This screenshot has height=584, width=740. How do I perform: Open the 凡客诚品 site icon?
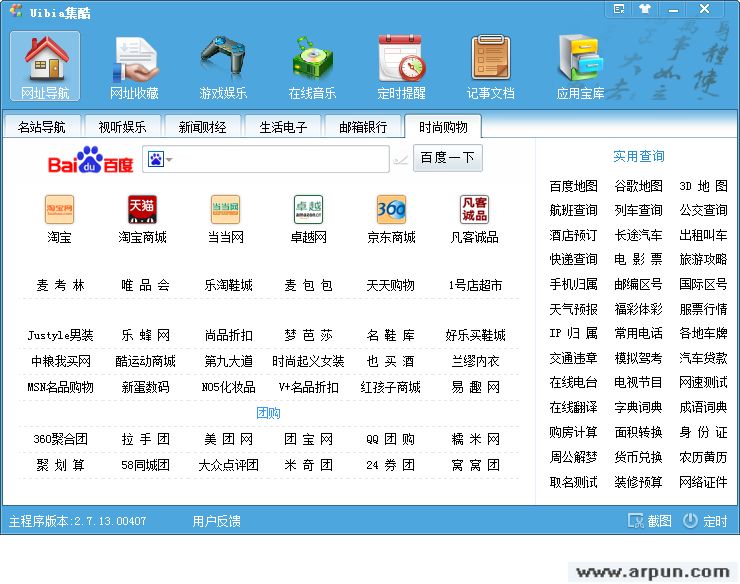(474, 209)
